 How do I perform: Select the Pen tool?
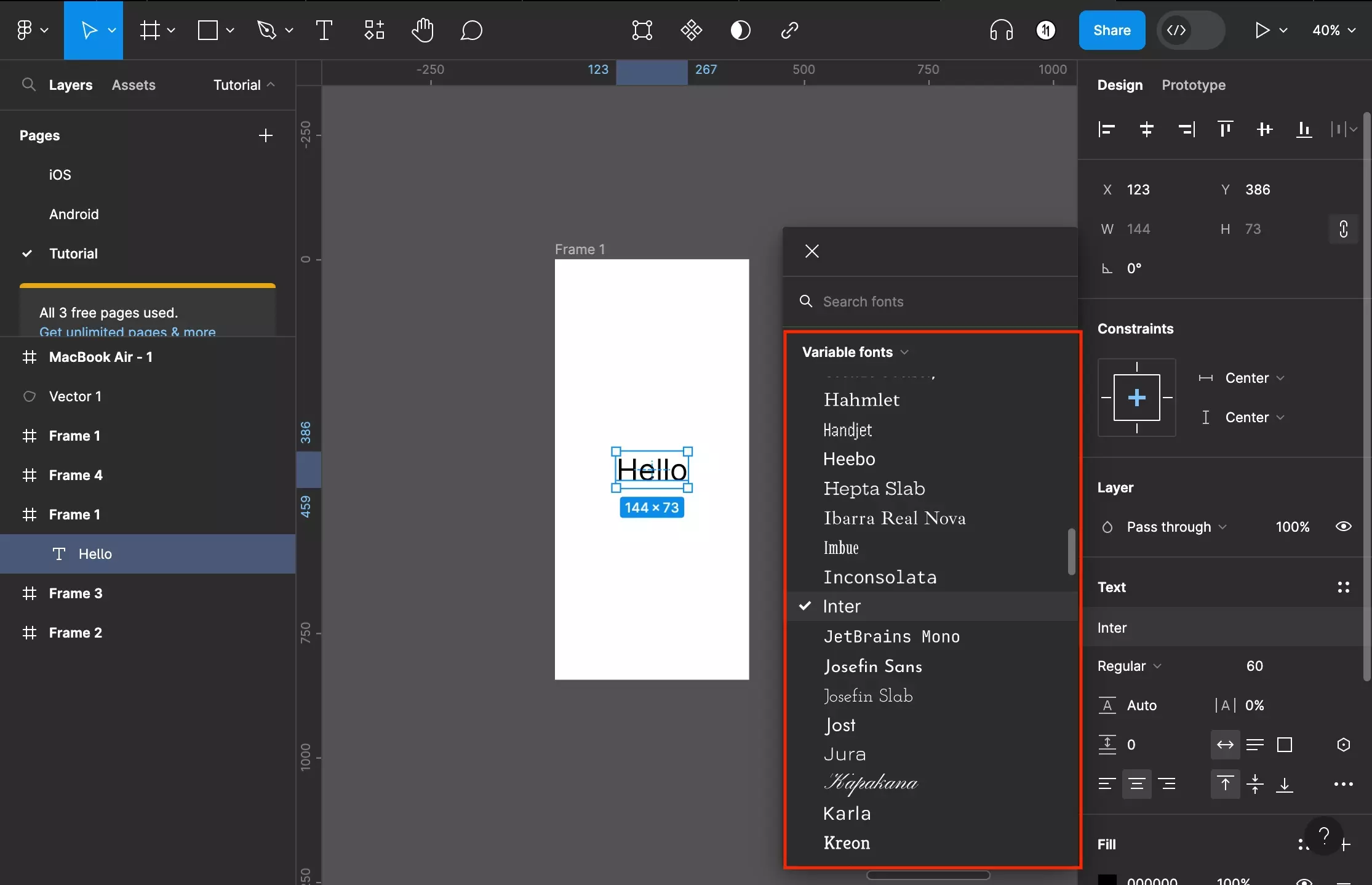click(x=266, y=30)
